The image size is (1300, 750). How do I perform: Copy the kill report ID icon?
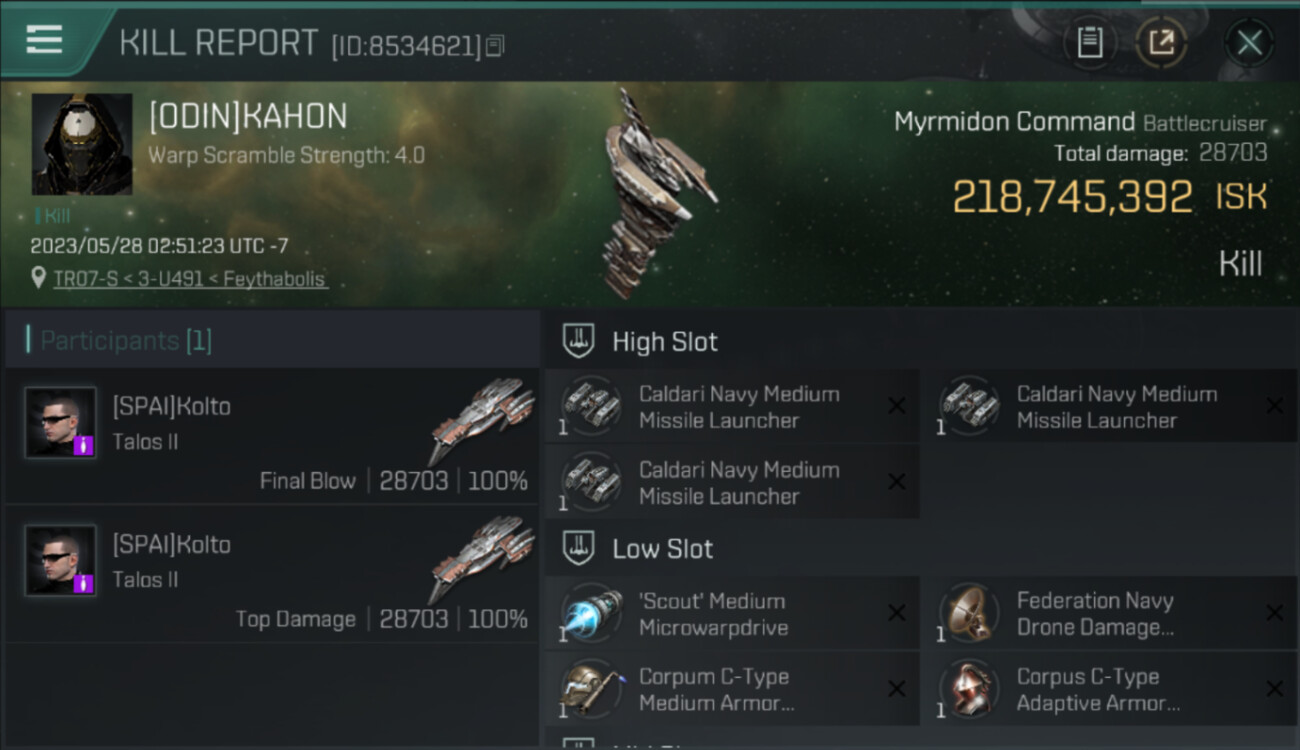[496, 45]
